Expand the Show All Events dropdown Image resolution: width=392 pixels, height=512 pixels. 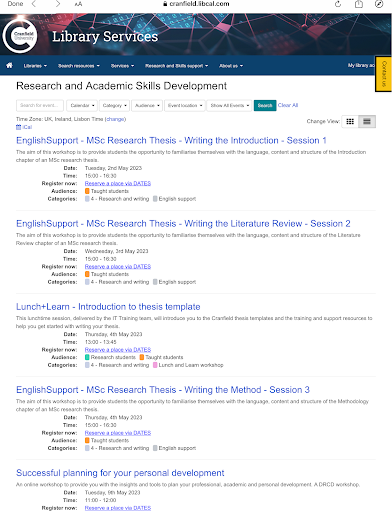229,105
